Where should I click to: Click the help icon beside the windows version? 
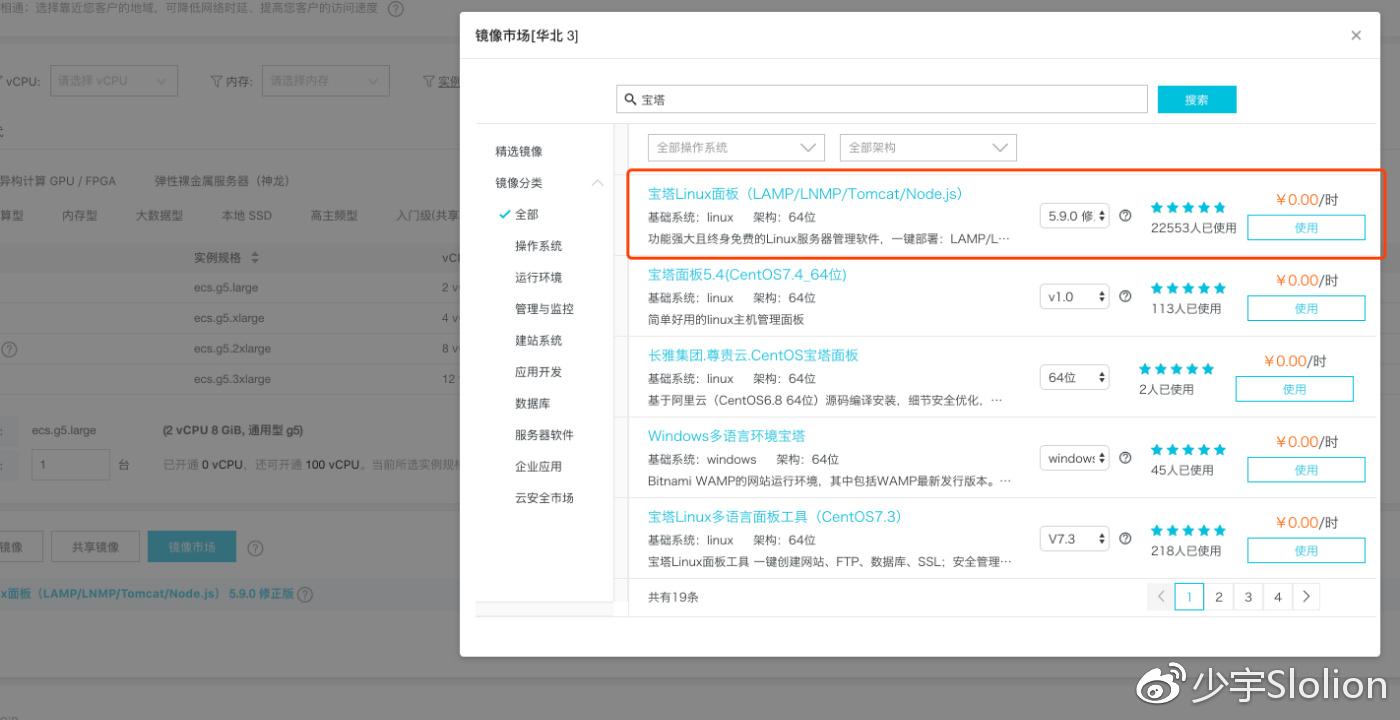point(1125,458)
